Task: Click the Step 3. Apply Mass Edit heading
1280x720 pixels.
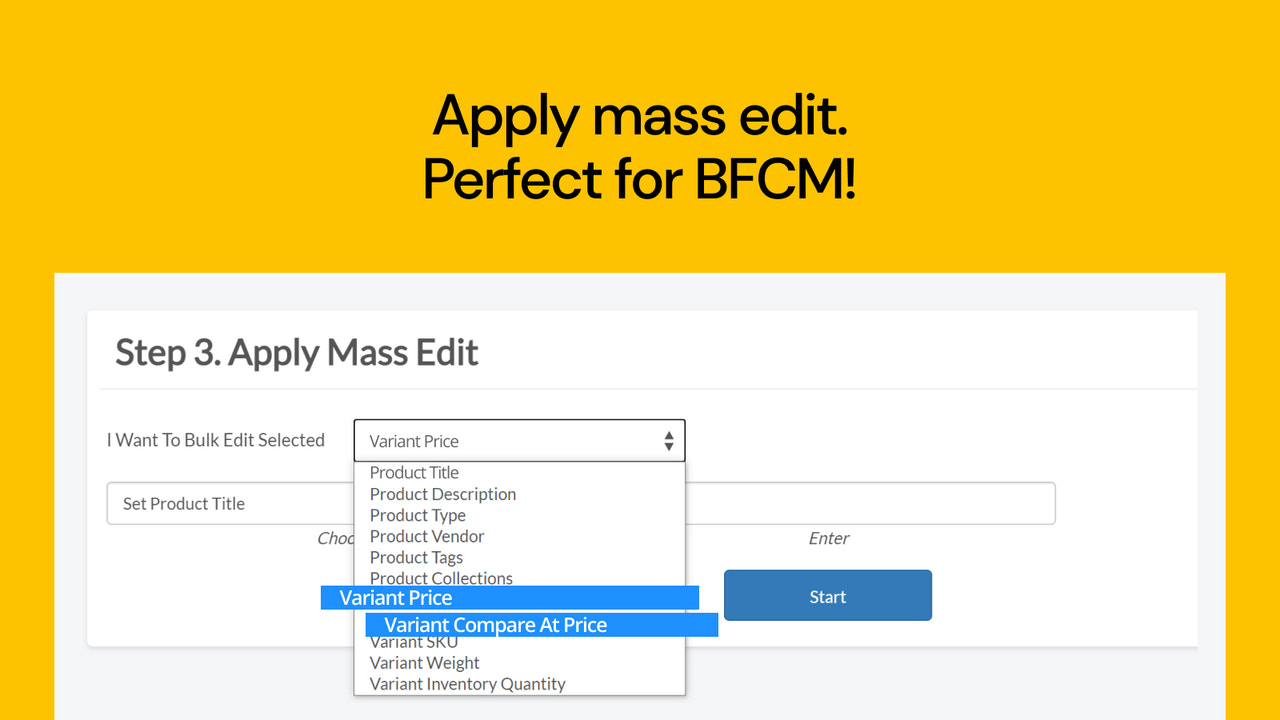Action: click(x=296, y=352)
